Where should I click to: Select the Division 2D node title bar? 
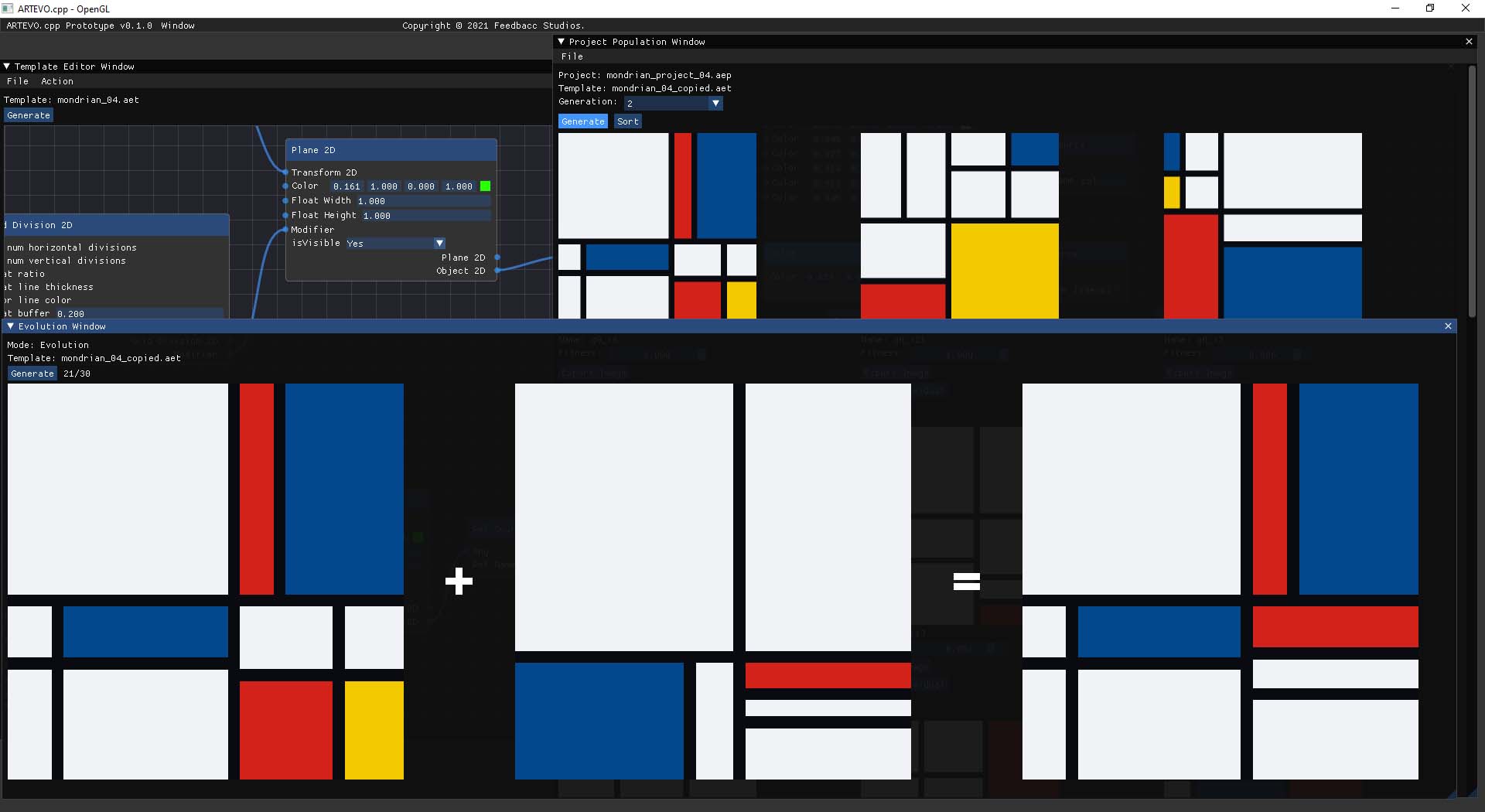pyautogui.click(x=117, y=225)
